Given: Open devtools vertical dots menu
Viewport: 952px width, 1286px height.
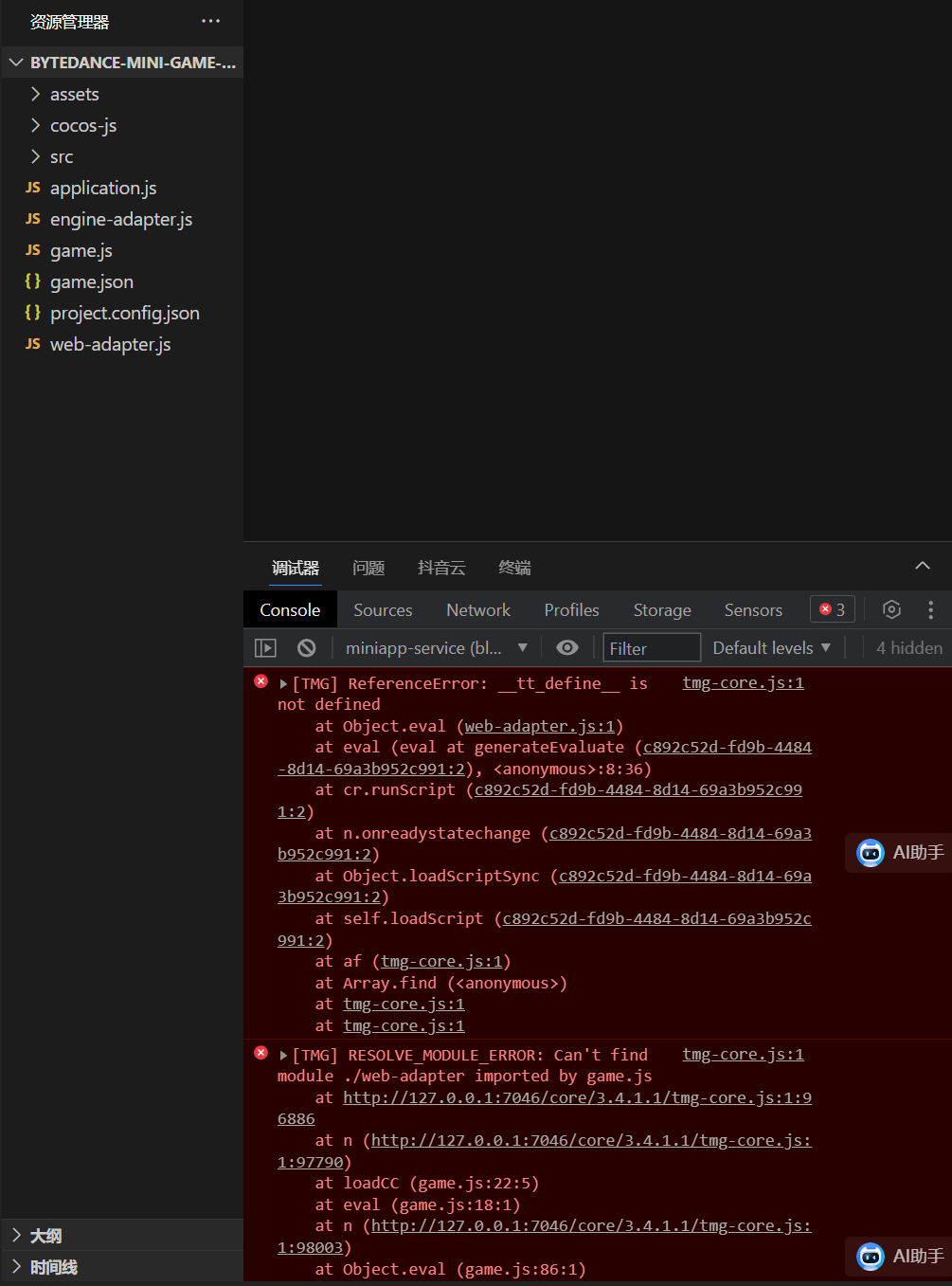Looking at the screenshot, I should pyautogui.click(x=930, y=609).
